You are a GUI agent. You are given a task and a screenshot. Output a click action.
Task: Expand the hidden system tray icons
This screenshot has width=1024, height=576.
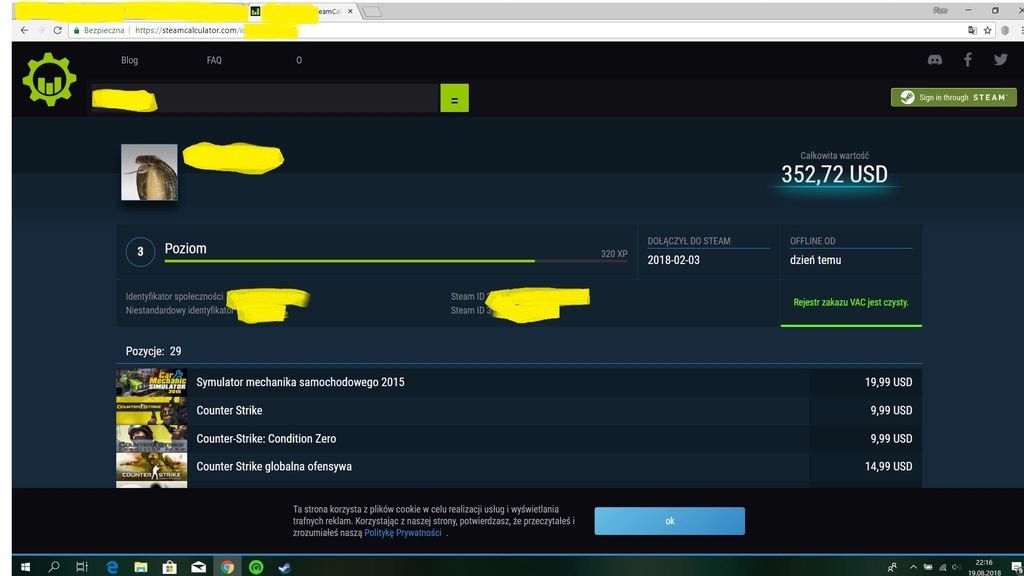913,567
